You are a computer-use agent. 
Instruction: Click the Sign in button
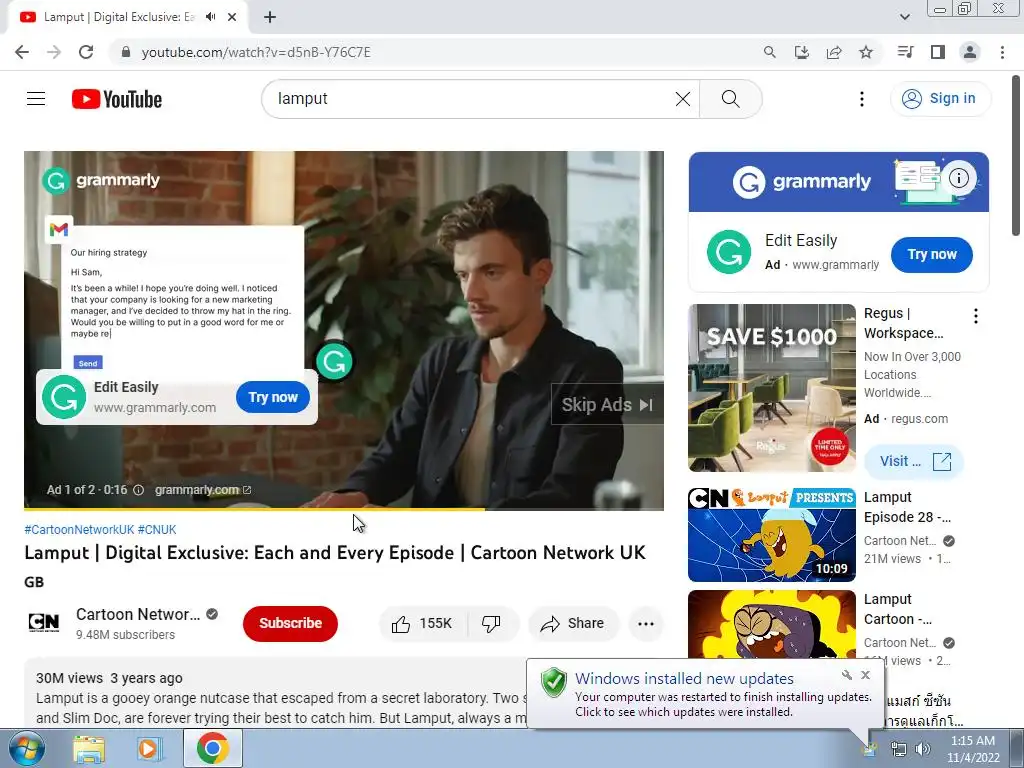[940, 99]
